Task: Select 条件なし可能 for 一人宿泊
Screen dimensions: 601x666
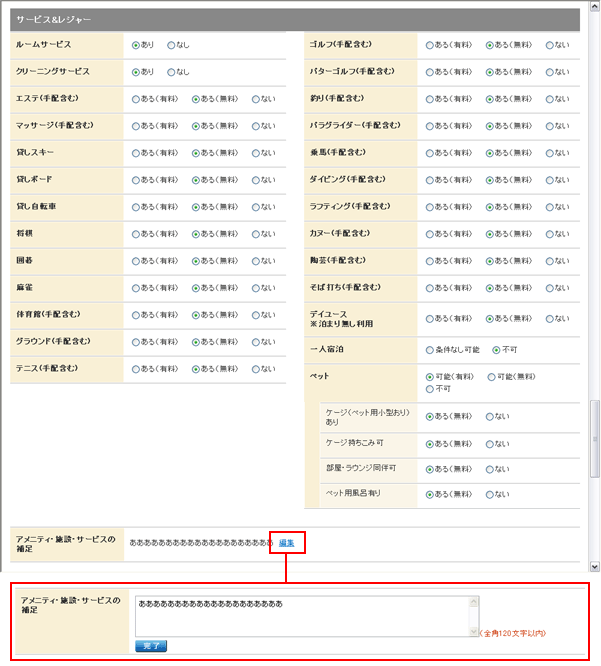Action: point(430,350)
